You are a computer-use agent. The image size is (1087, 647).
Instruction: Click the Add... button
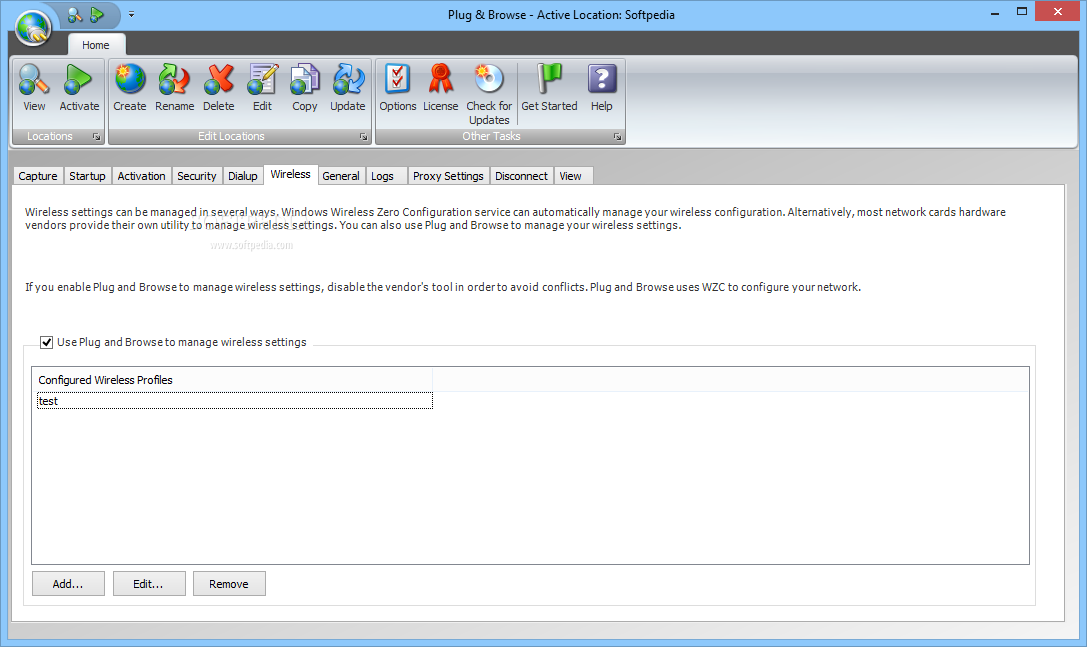click(68, 584)
